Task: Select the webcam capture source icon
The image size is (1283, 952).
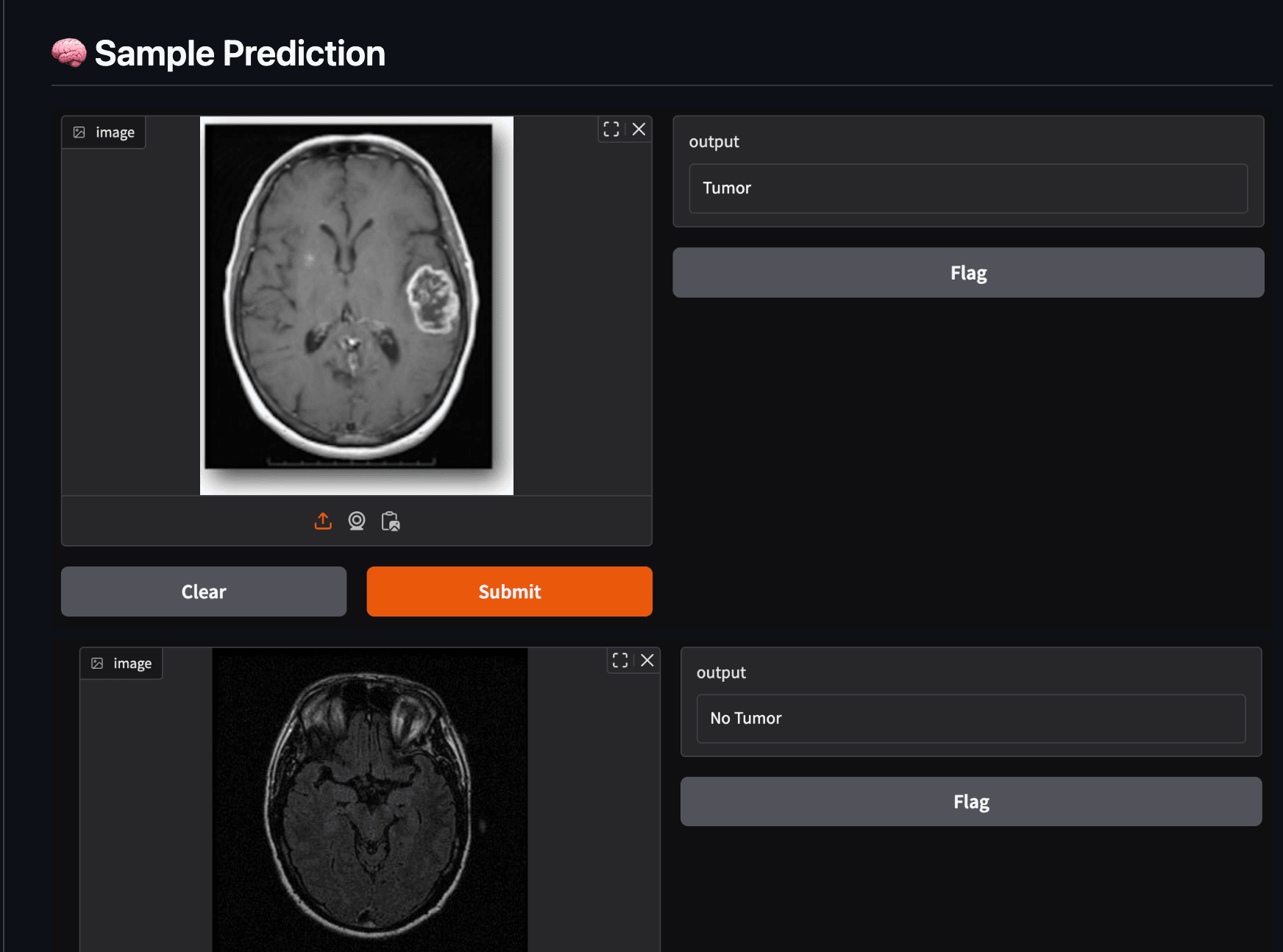Action: 357,521
